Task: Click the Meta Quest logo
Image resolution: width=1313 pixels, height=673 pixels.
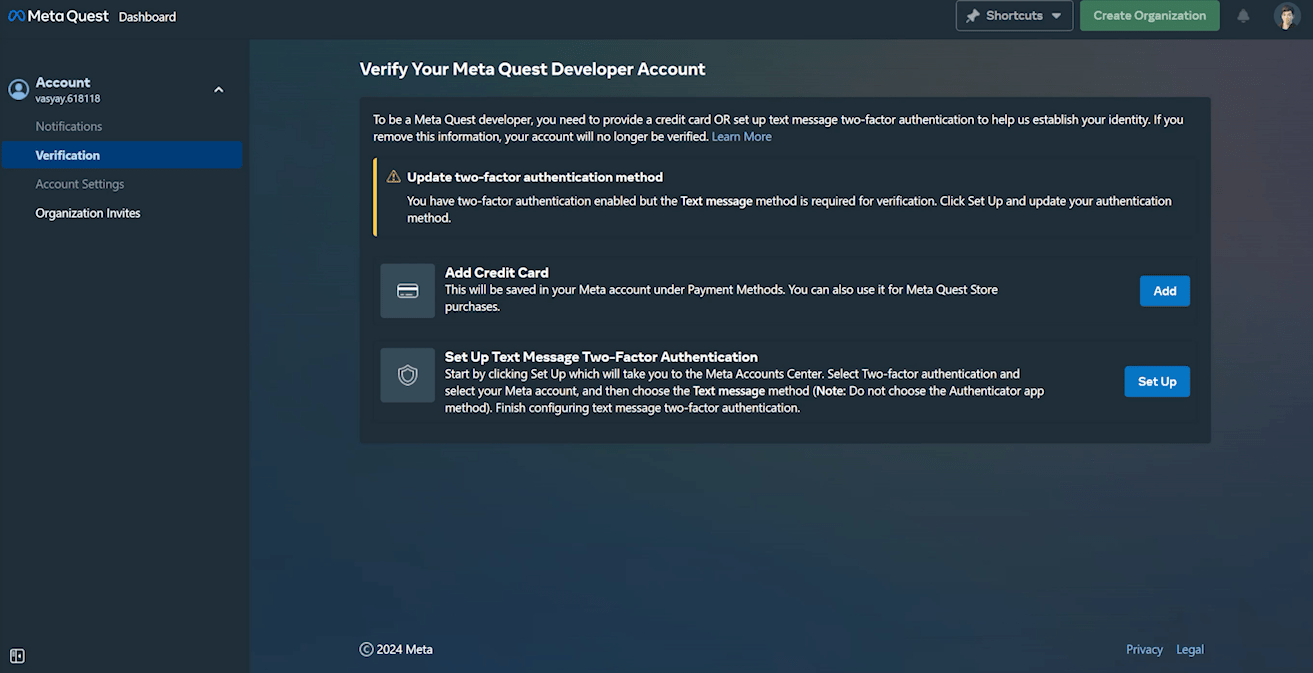Action: (59, 16)
